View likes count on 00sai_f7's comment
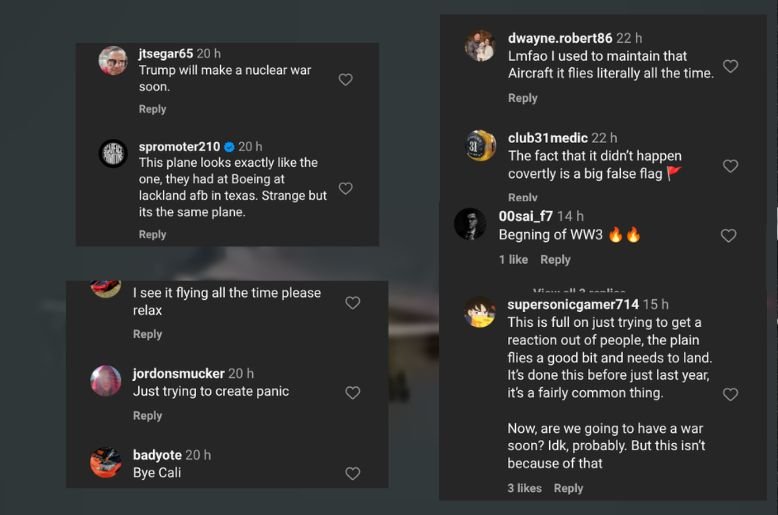The width and height of the screenshot is (778, 515). click(513, 259)
